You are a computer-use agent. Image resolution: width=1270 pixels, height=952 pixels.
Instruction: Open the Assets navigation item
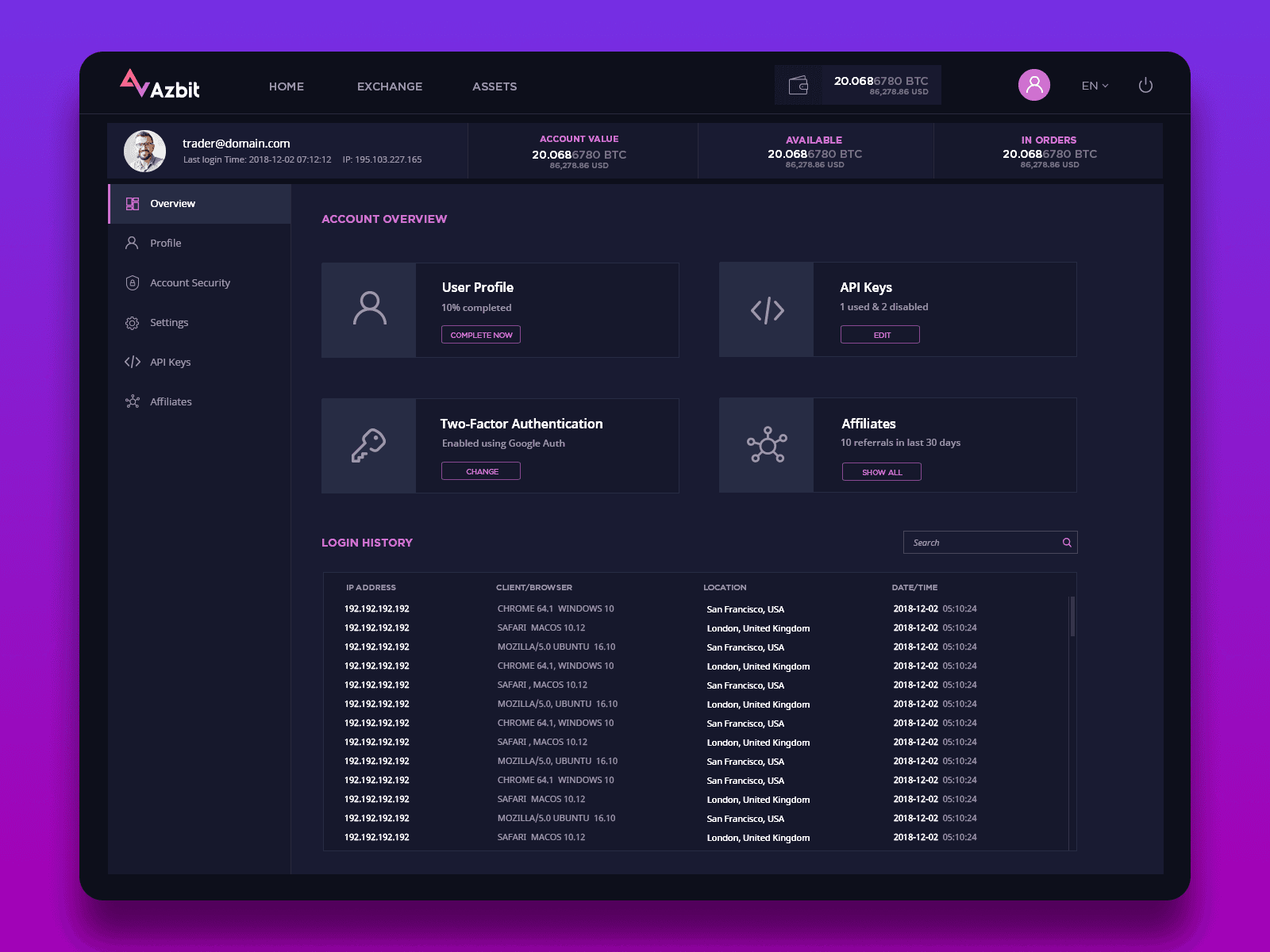point(495,86)
